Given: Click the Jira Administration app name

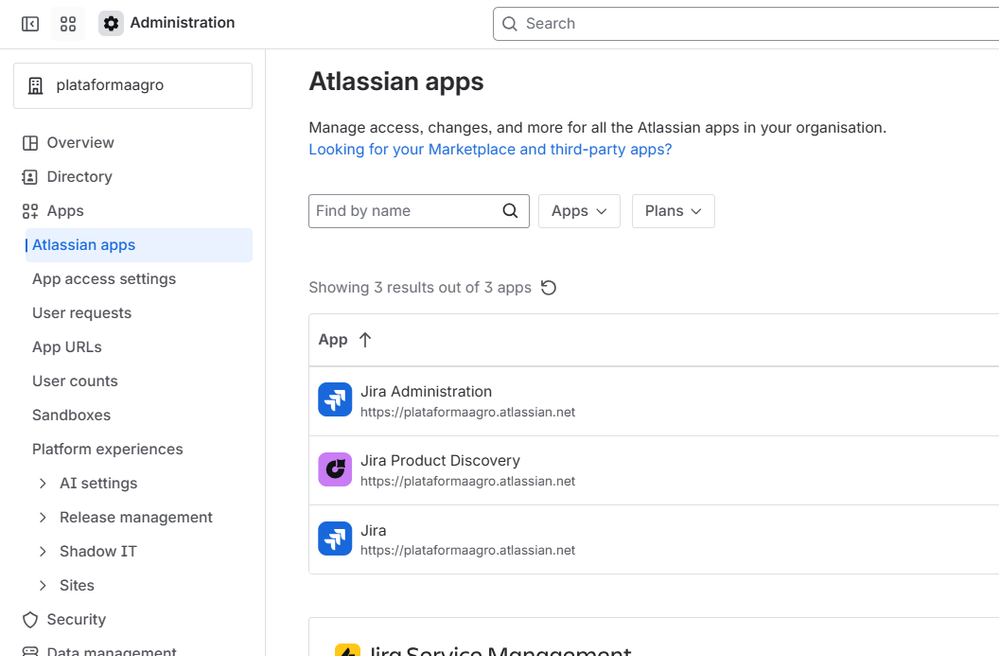Looking at the screenshot, I should click(426, 391).
